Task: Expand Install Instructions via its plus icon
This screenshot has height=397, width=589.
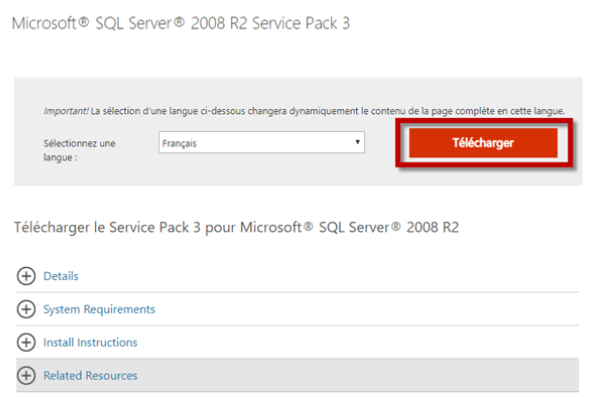Action: tap(26, 342)
